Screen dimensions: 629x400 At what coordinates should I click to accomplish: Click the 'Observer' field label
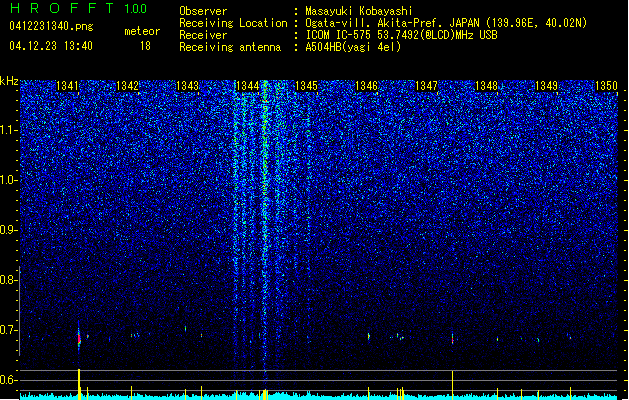click(203, 11)
